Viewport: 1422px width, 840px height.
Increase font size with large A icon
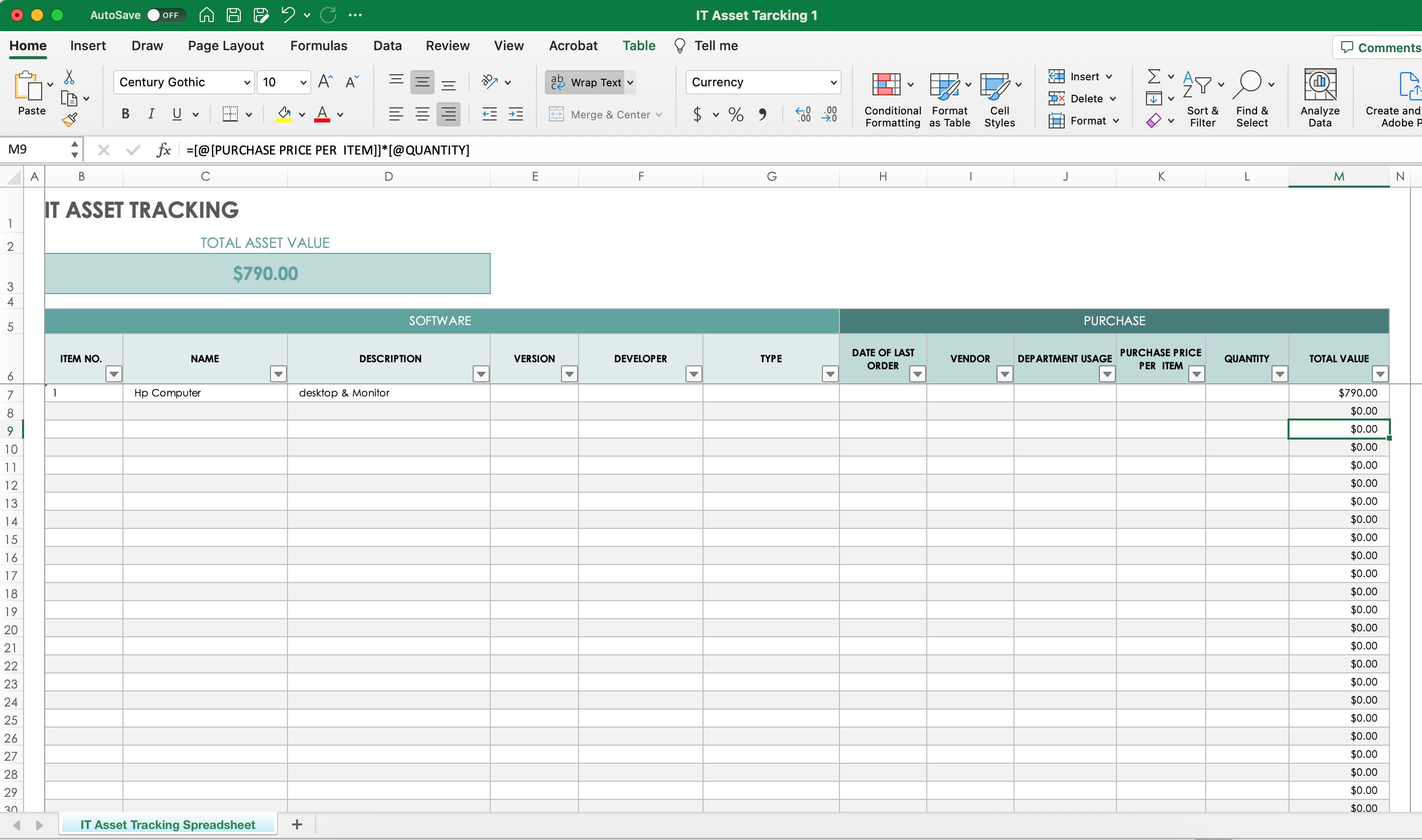pos(325,82)
